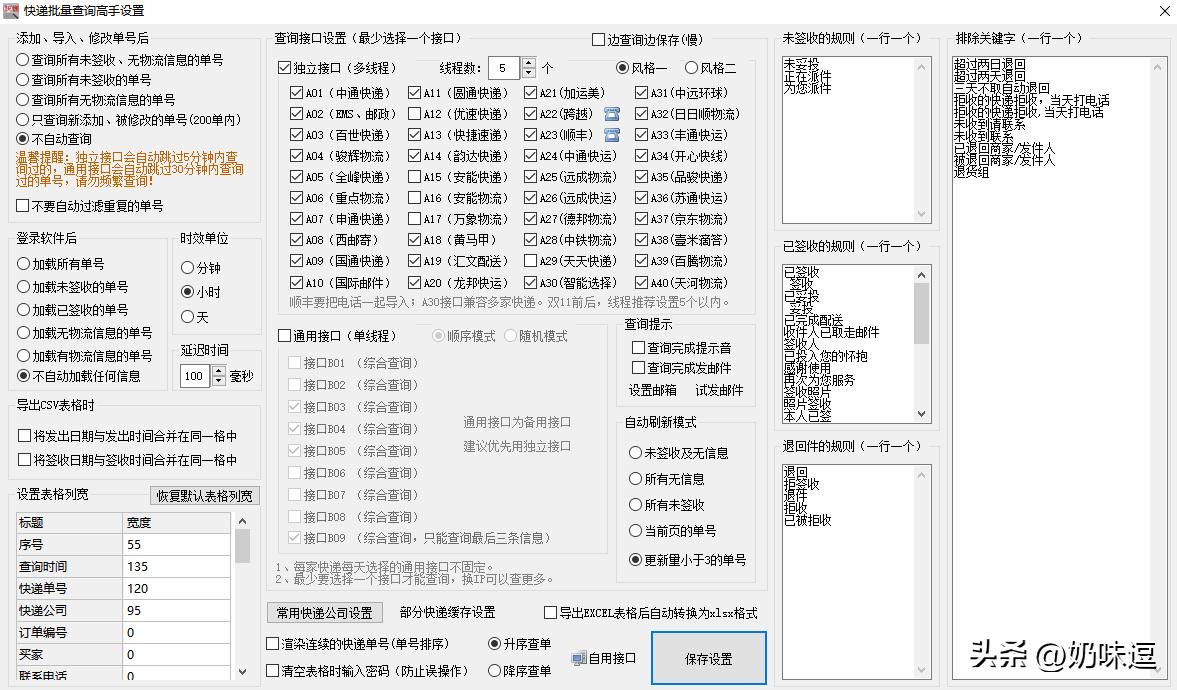Image resolution: width=1177 pixels, height=690 pixels.
Task: Click the 线程数 number input field
Action: click(505, 68)
